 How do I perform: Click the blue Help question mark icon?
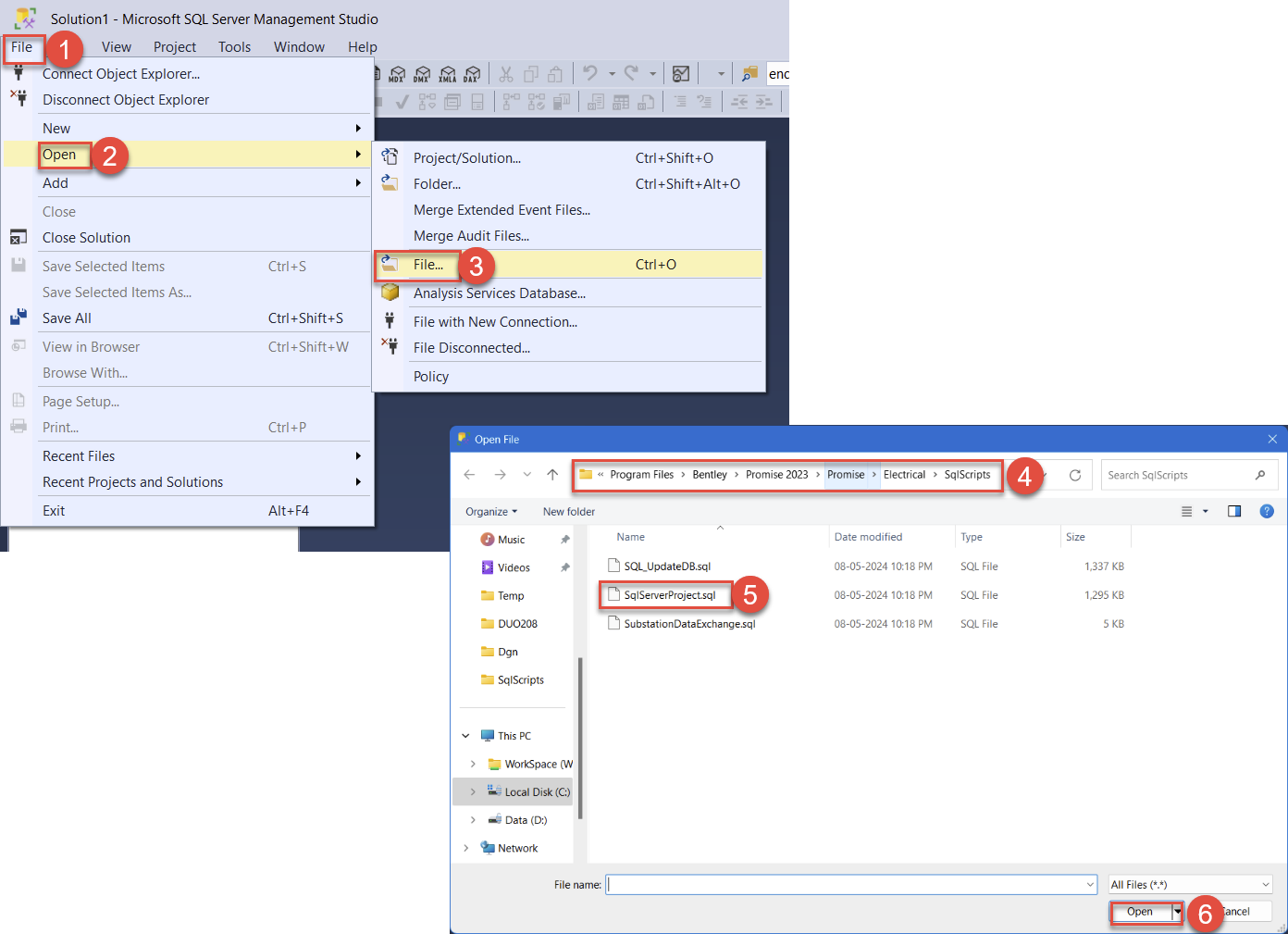coord(1267,511)
